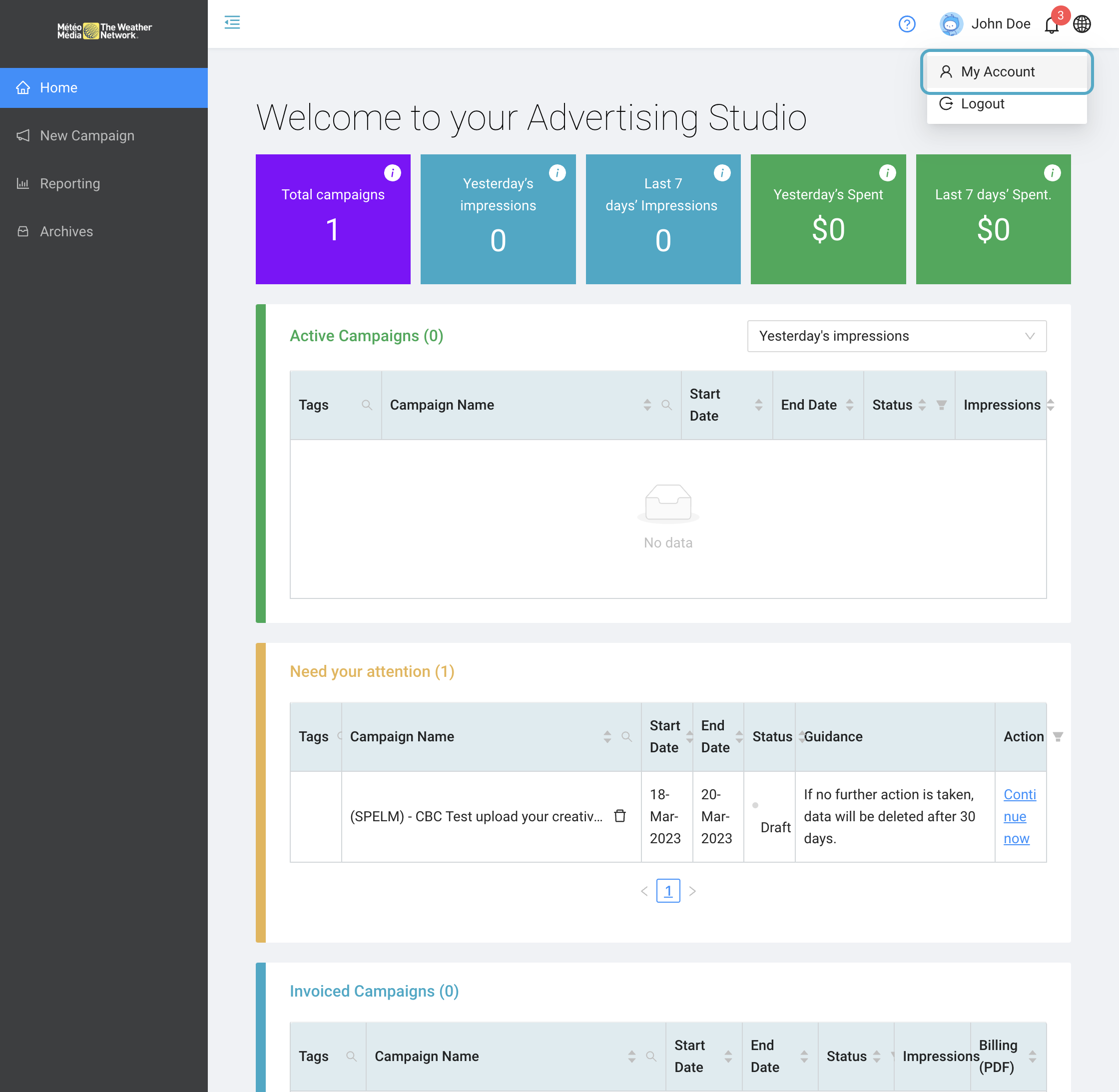The image size is (1119, 1092).
Task: Click the John Doe avatar icon
Action: click(951, 24)
